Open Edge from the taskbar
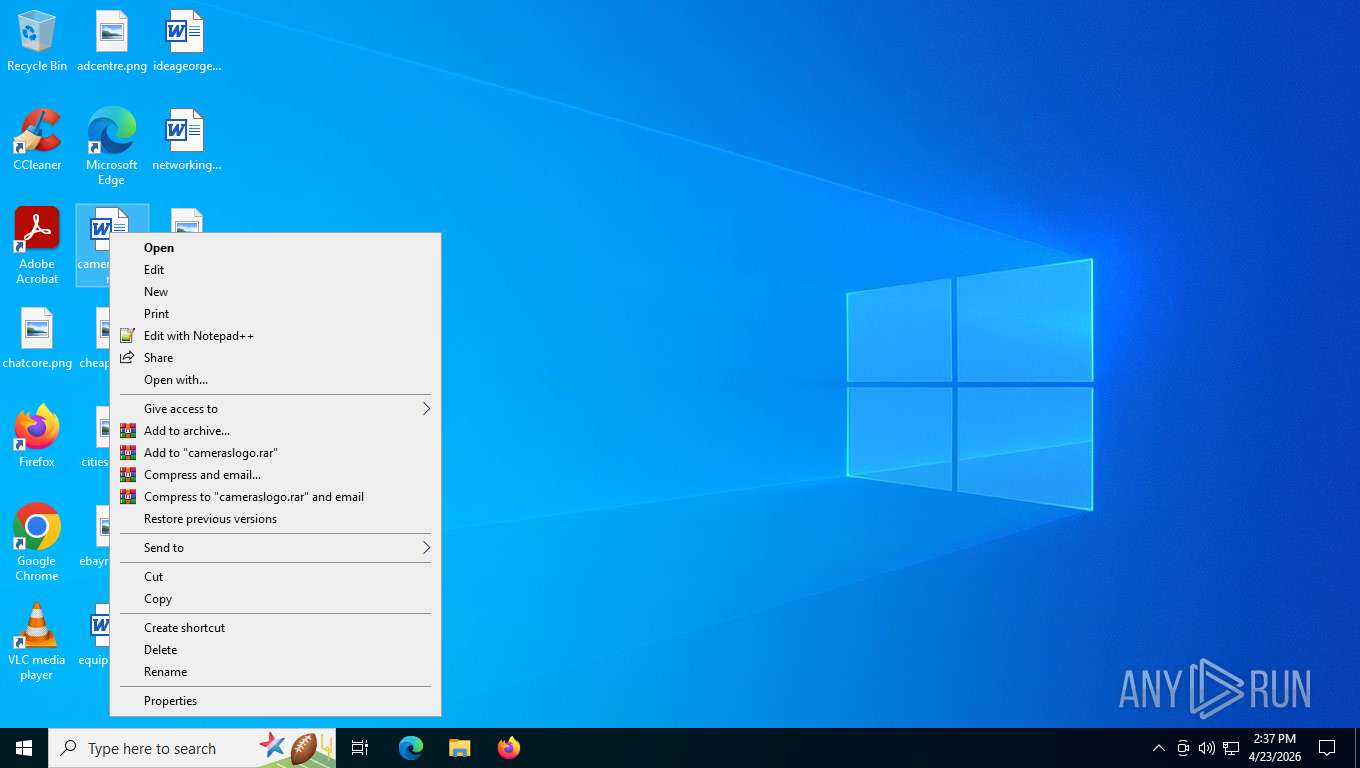The image size is (1360, 768). (411, 748)
